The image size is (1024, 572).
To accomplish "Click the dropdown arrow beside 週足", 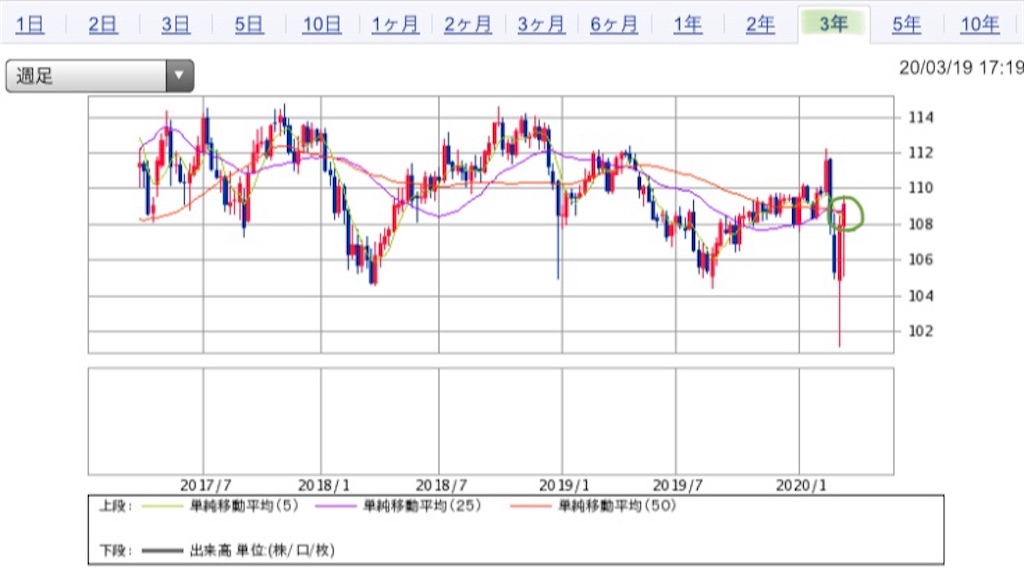I will (x=179, y=76).
